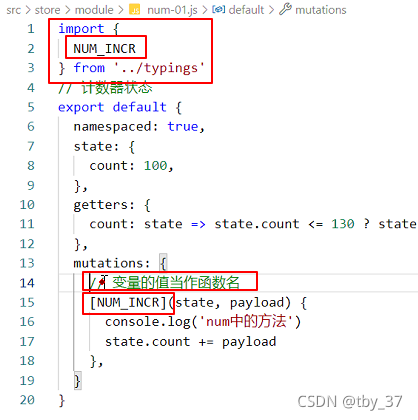Click the number '130' on line 11
The image size is (418, 420).
(x=343, y=224)
